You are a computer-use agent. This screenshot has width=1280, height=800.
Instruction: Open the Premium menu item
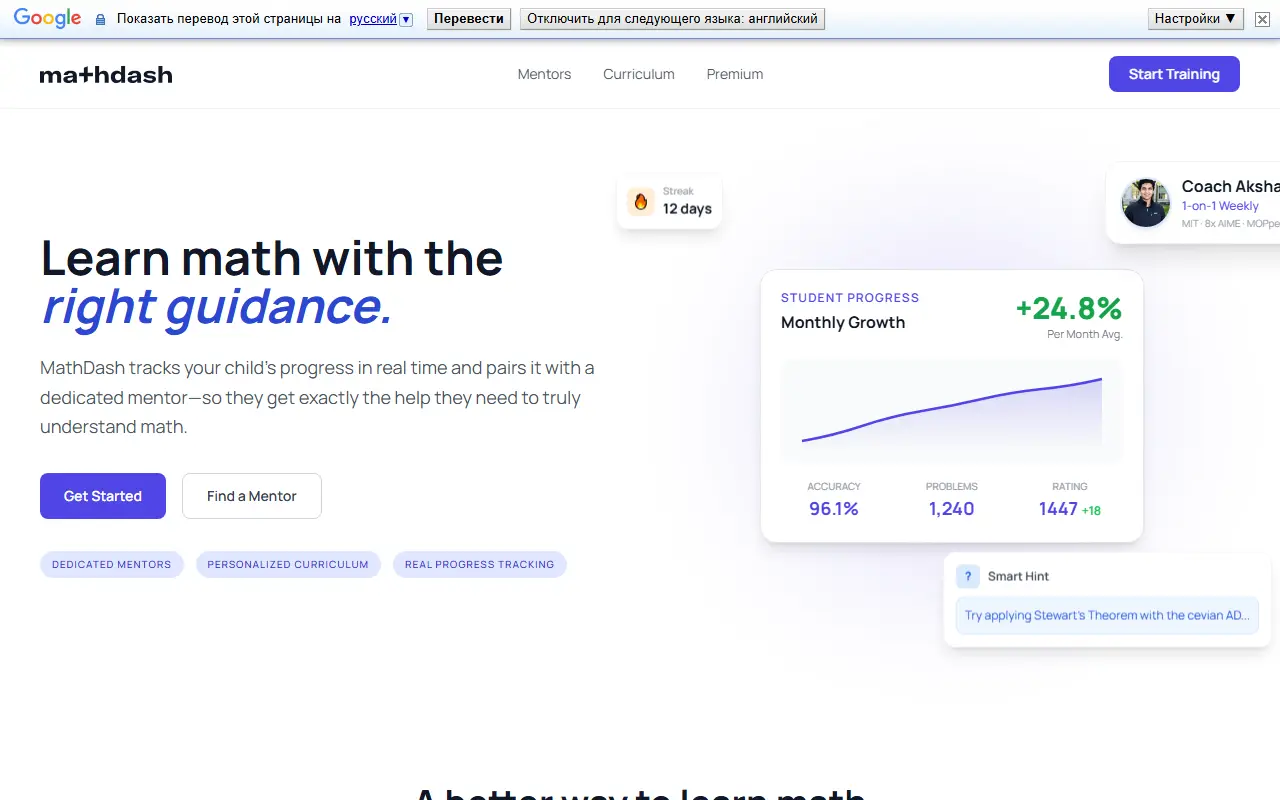(x=735, y=74)
